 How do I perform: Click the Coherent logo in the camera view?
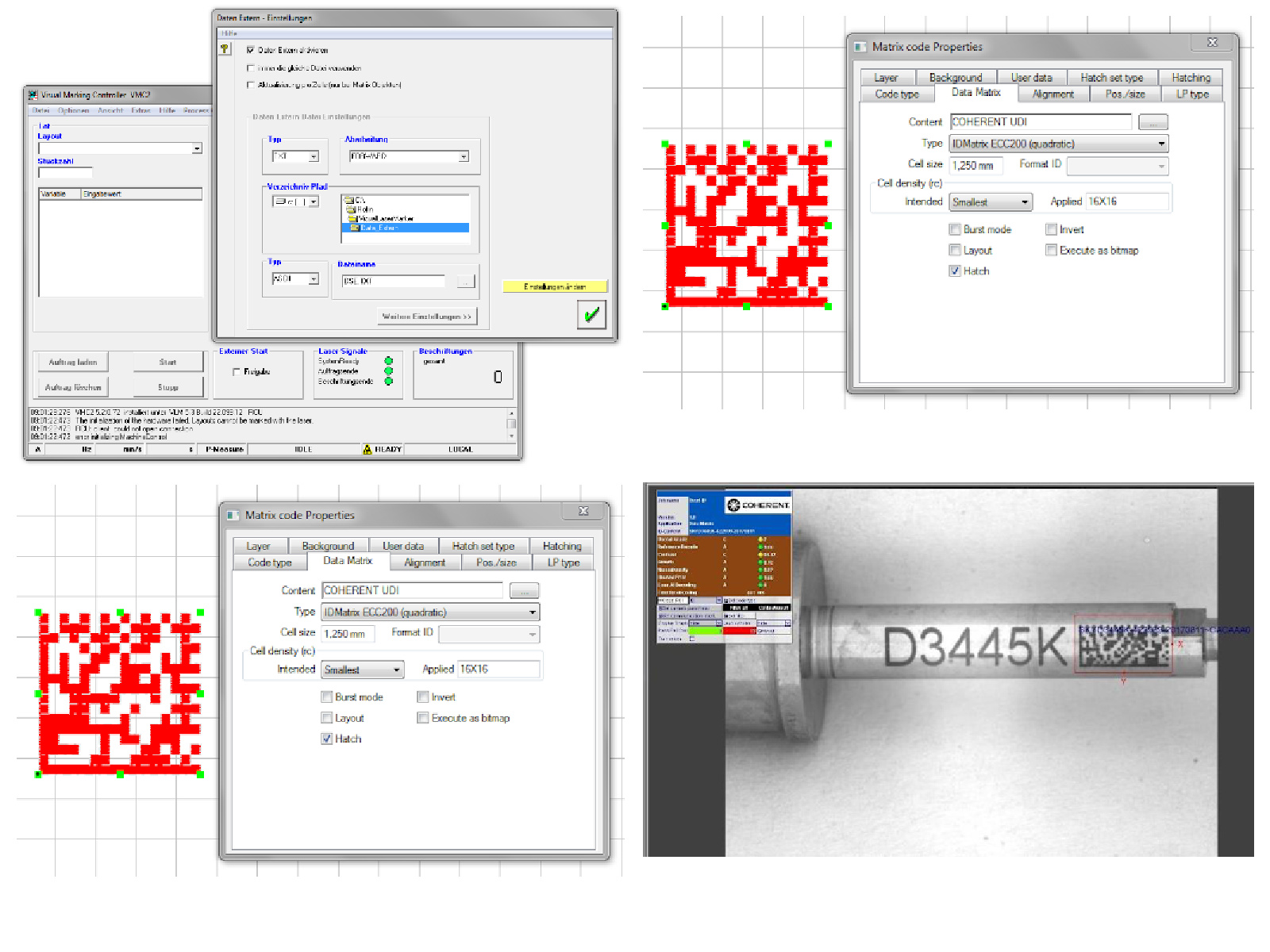coord(758,505)
